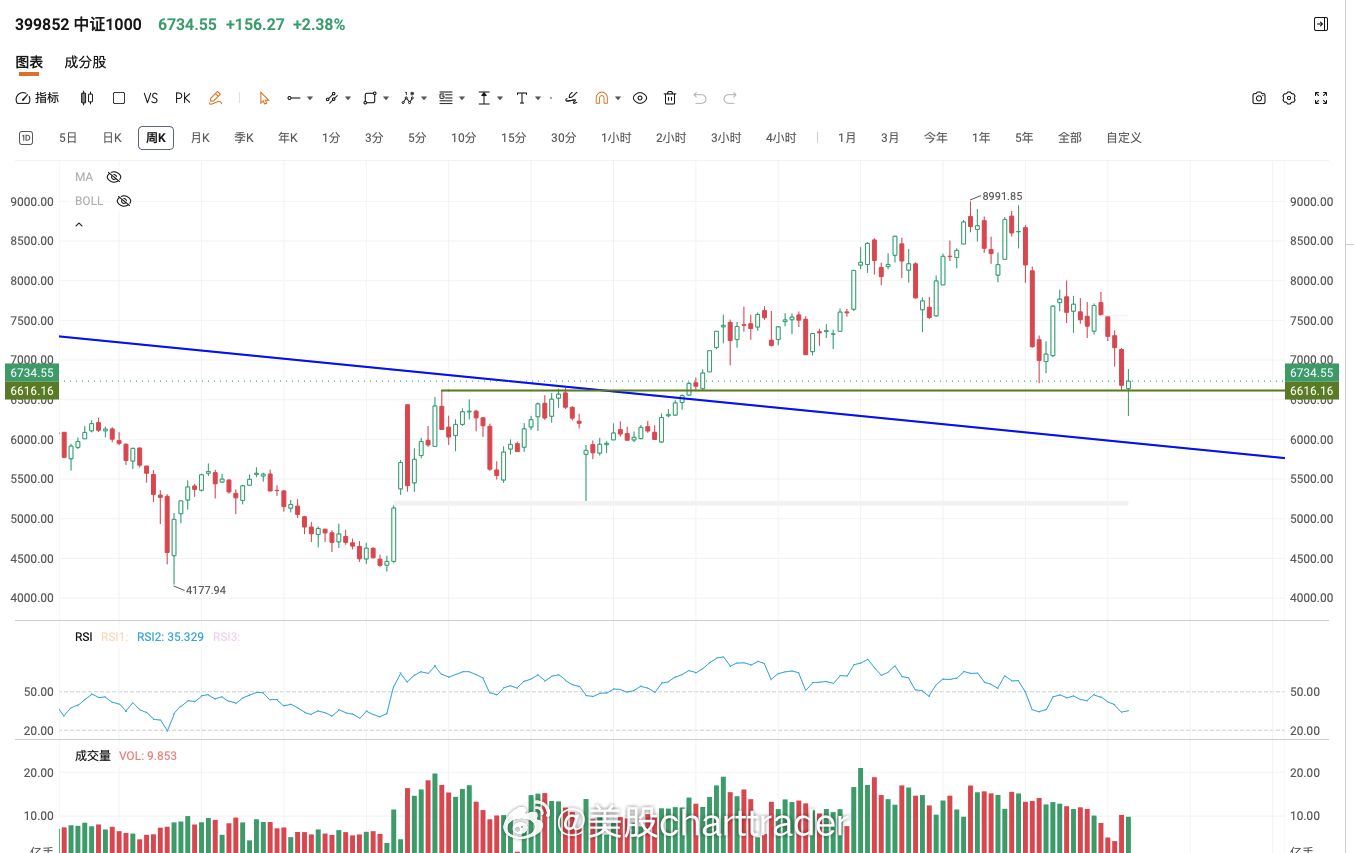Select the freehand brush drawing tool
1354x853 pixels.
click(571, 98)
